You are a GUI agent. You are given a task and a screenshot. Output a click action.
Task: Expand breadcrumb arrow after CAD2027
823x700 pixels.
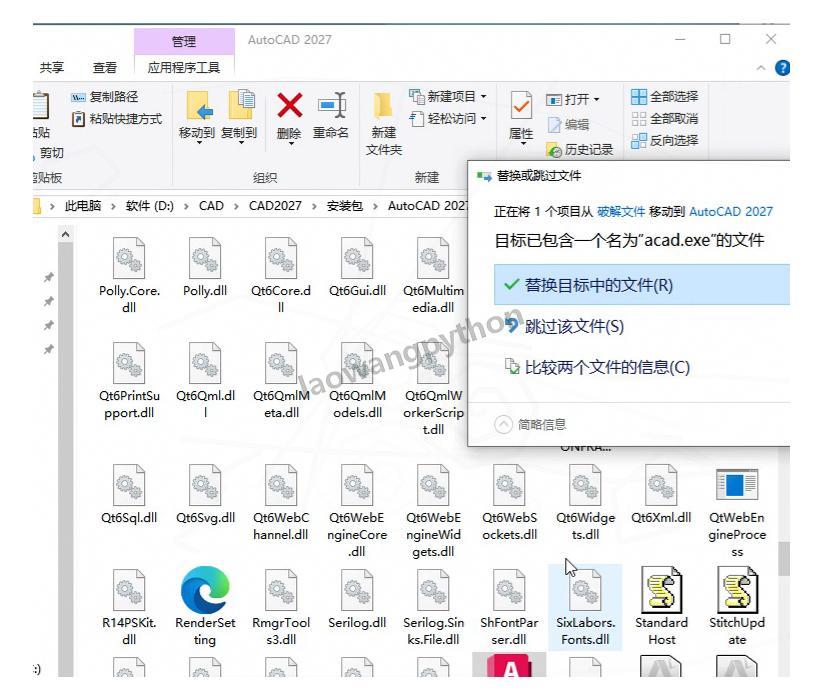(x=314, y=206)
